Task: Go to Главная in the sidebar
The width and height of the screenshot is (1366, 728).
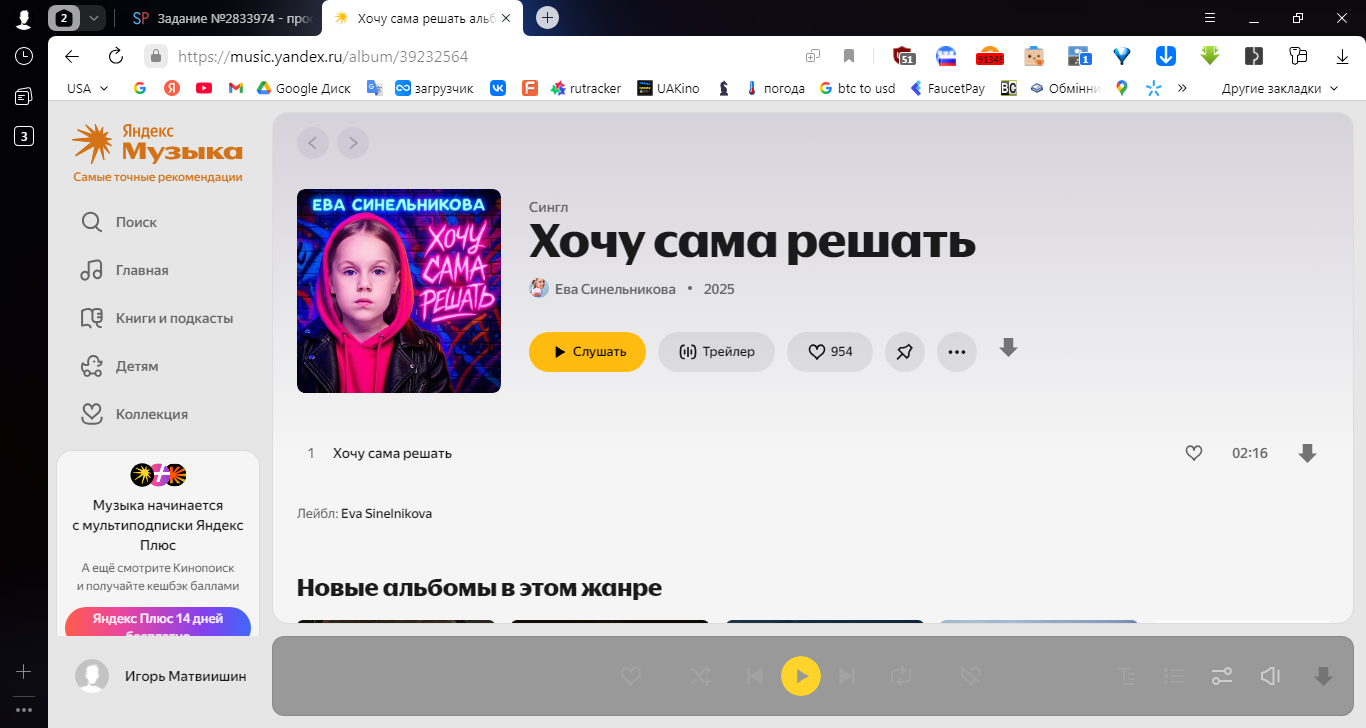Action: [125, 270]
